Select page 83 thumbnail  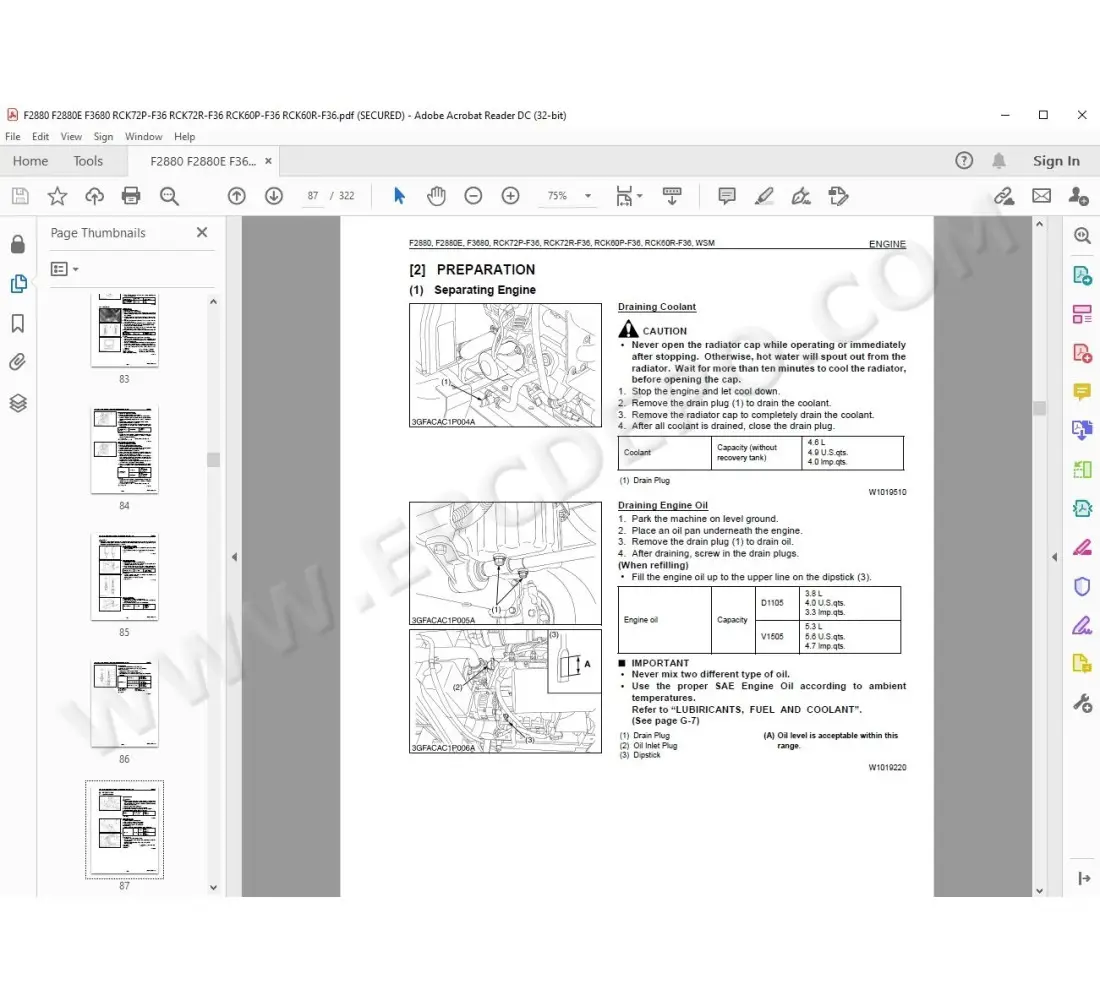[124, 330]
